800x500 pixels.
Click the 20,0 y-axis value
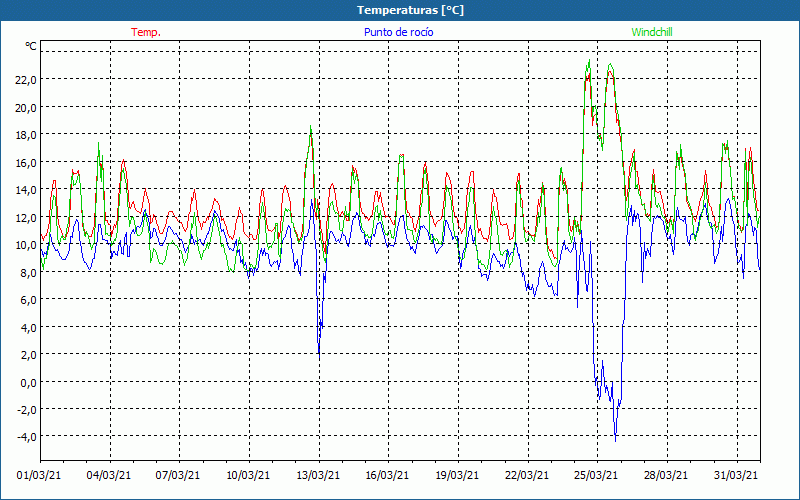pyautogui.click(x=26, y=107)
